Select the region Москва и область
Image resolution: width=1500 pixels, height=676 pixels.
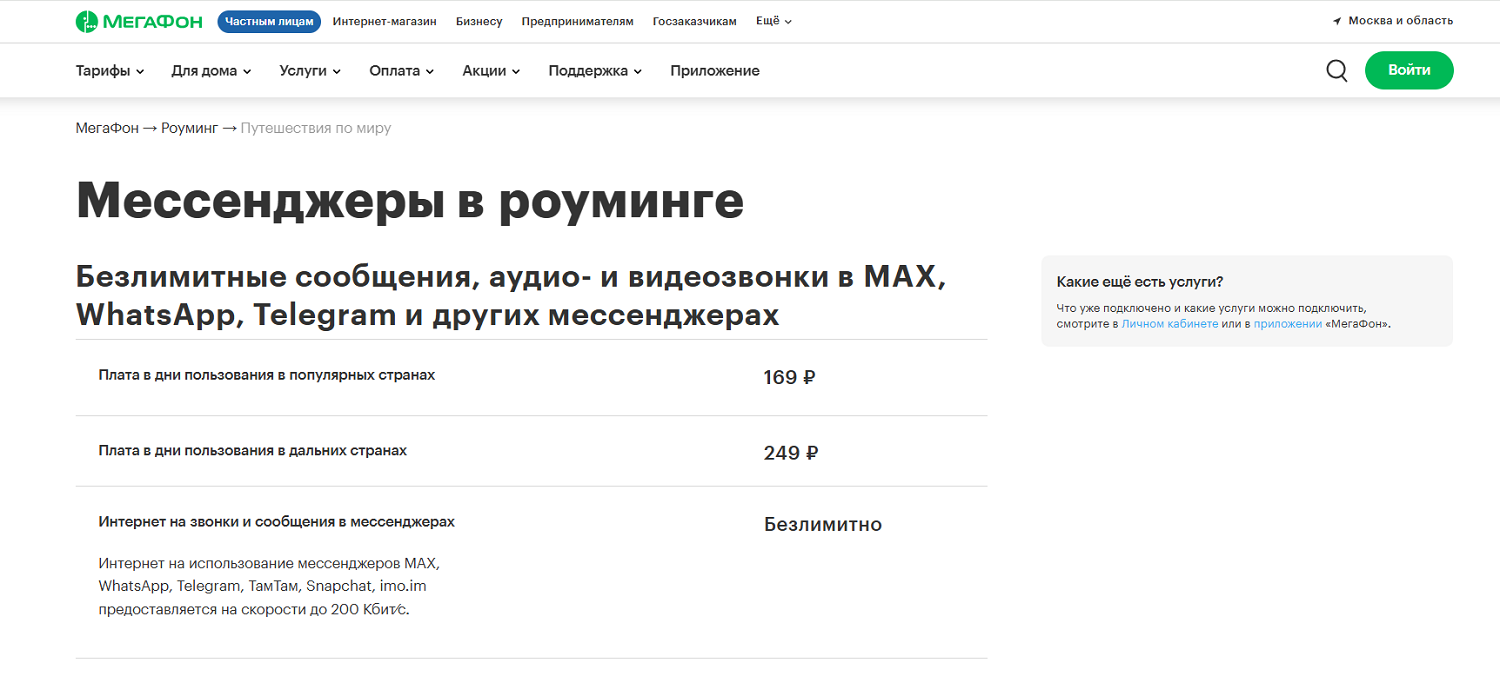(x=1400, y=19)
